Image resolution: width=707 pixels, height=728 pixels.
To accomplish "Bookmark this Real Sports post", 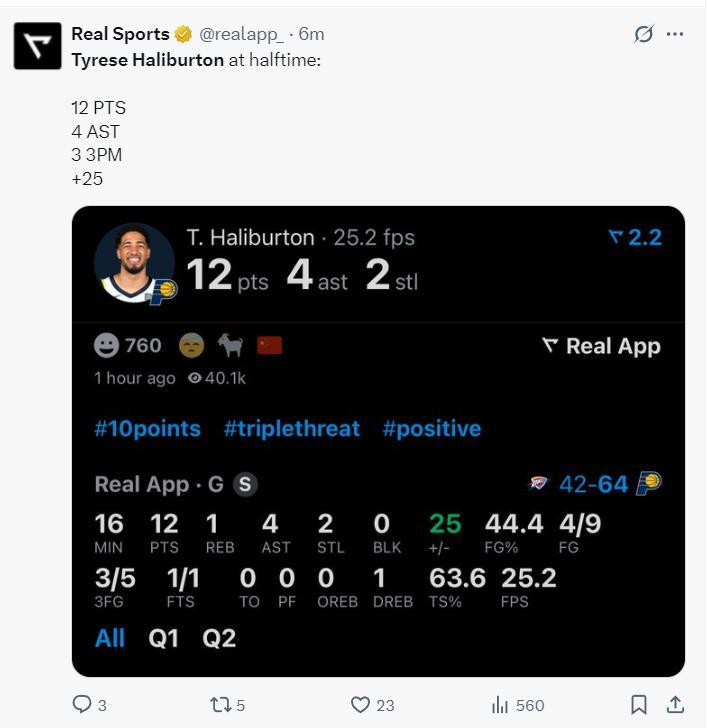I will pyautogui.click(x=639, y=705).
